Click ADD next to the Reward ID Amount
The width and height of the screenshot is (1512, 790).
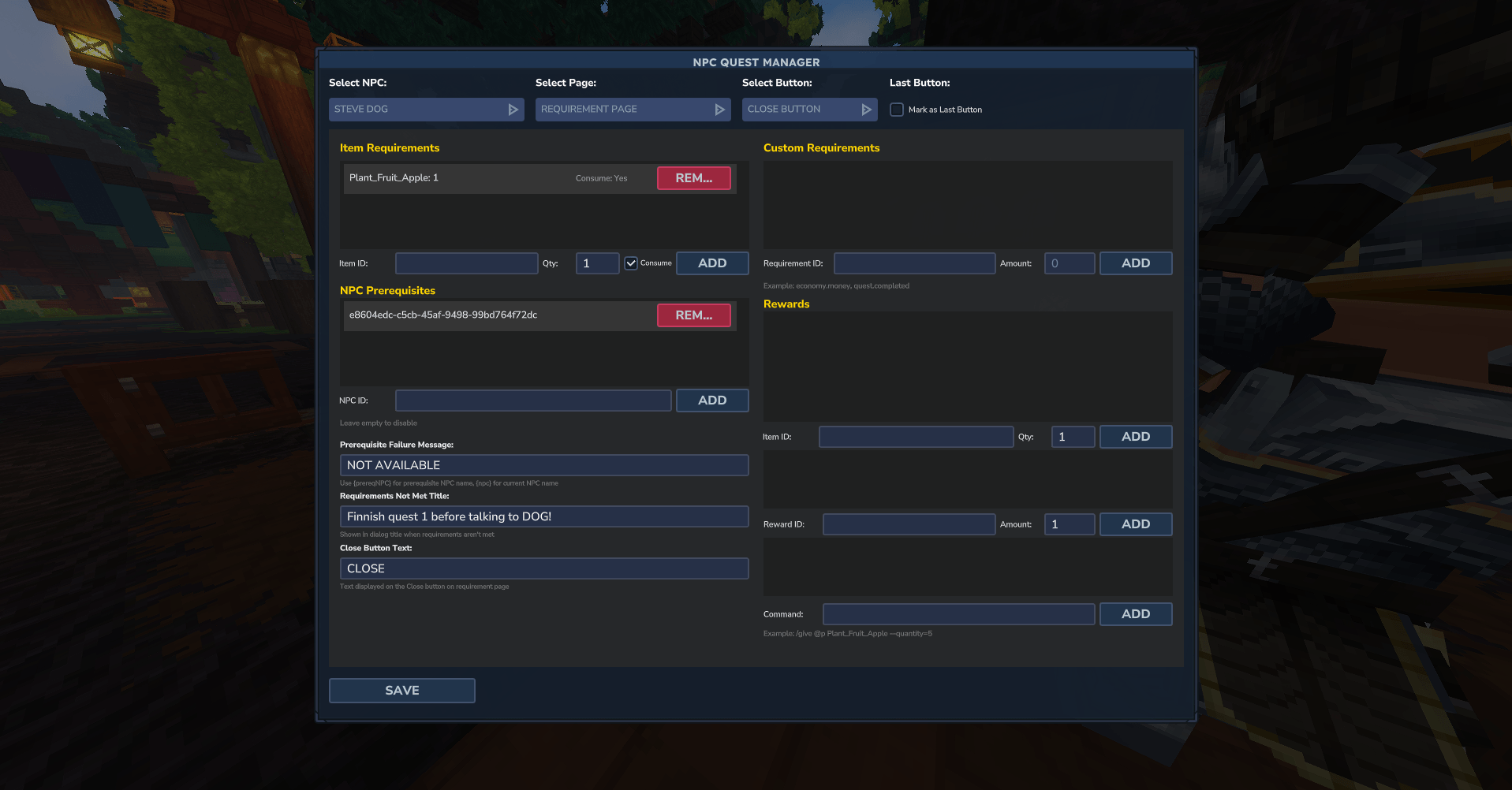click(1135, 524)
